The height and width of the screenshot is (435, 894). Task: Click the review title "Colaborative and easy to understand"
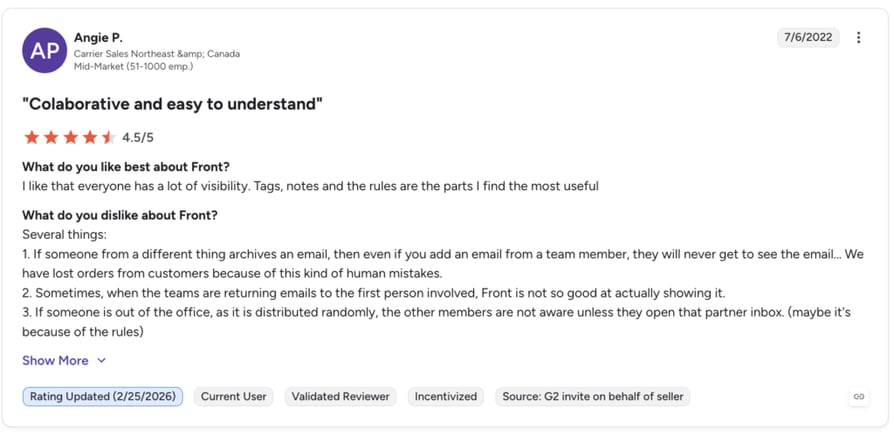pyautogui.click(x=173, y=104)
